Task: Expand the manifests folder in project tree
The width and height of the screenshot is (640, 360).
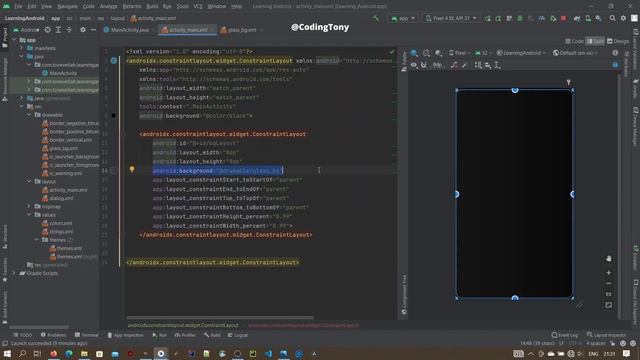Action: point(22,48)
